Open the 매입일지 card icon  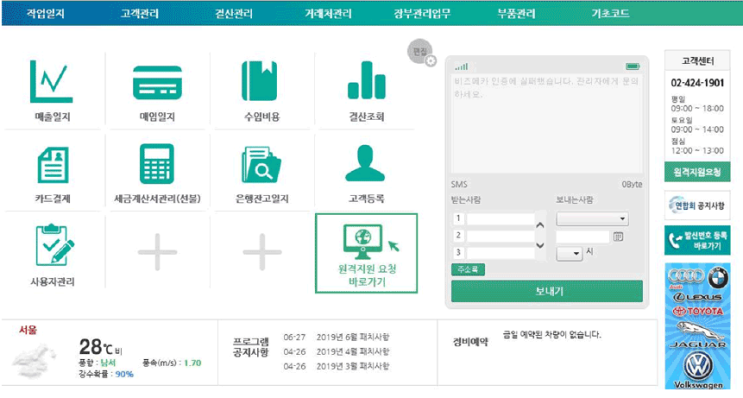tap(157, 82)
